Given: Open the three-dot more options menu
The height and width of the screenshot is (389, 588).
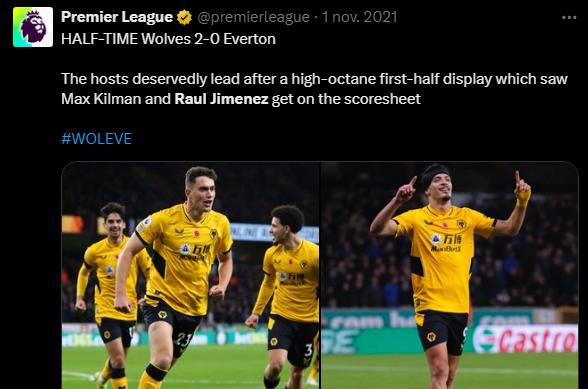Looking at the screenshot, I should 569,17.
